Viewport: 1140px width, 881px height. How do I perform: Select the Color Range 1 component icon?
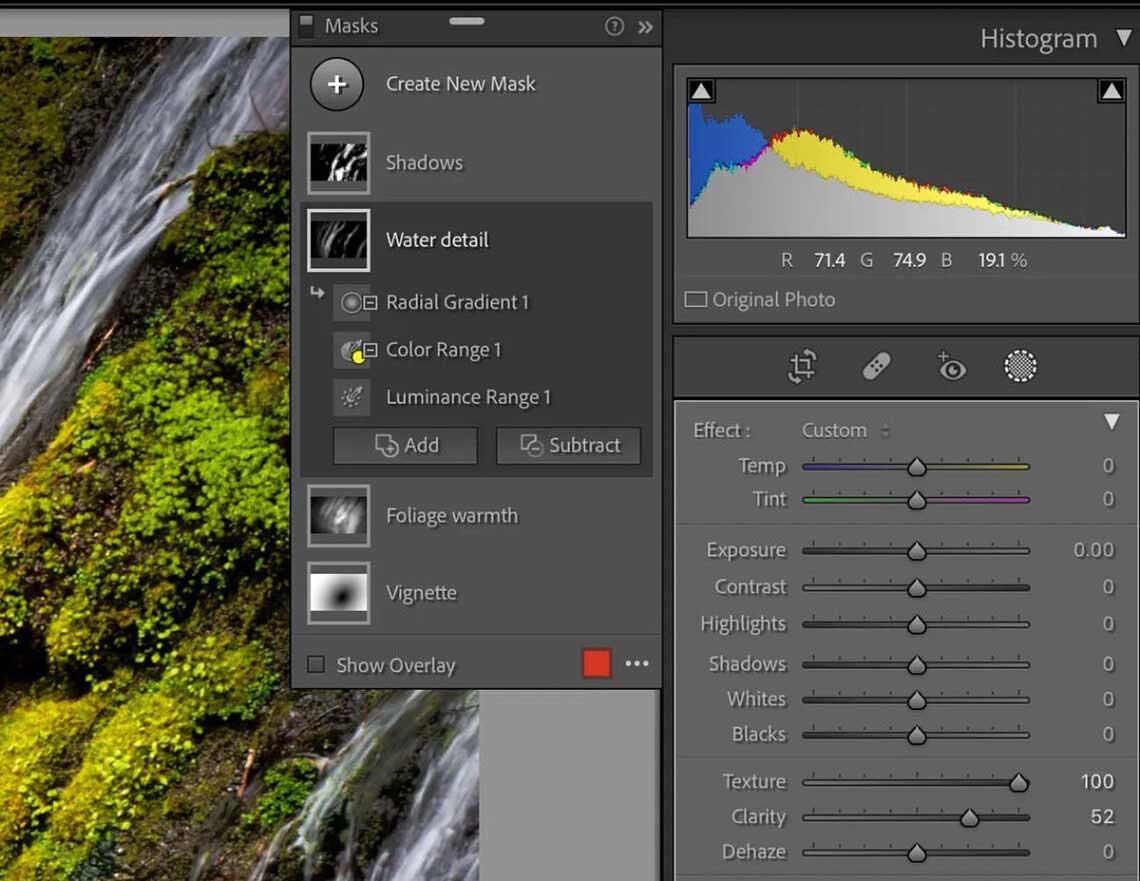point(352,350)
